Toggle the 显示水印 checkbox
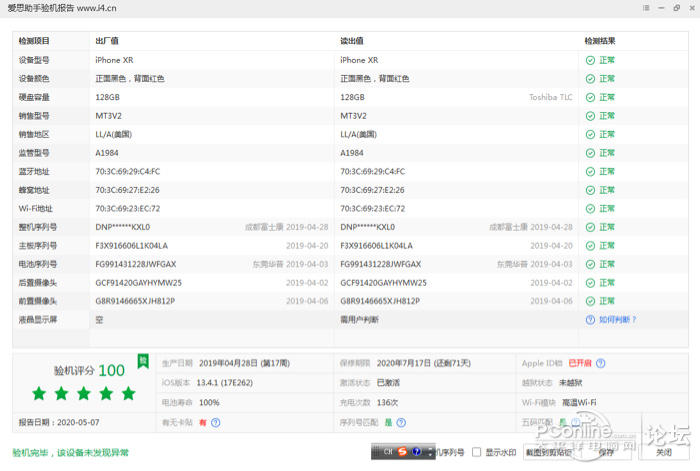Image resolution: width=700 pixels, height=471 pixels. (x=476, y=452)
